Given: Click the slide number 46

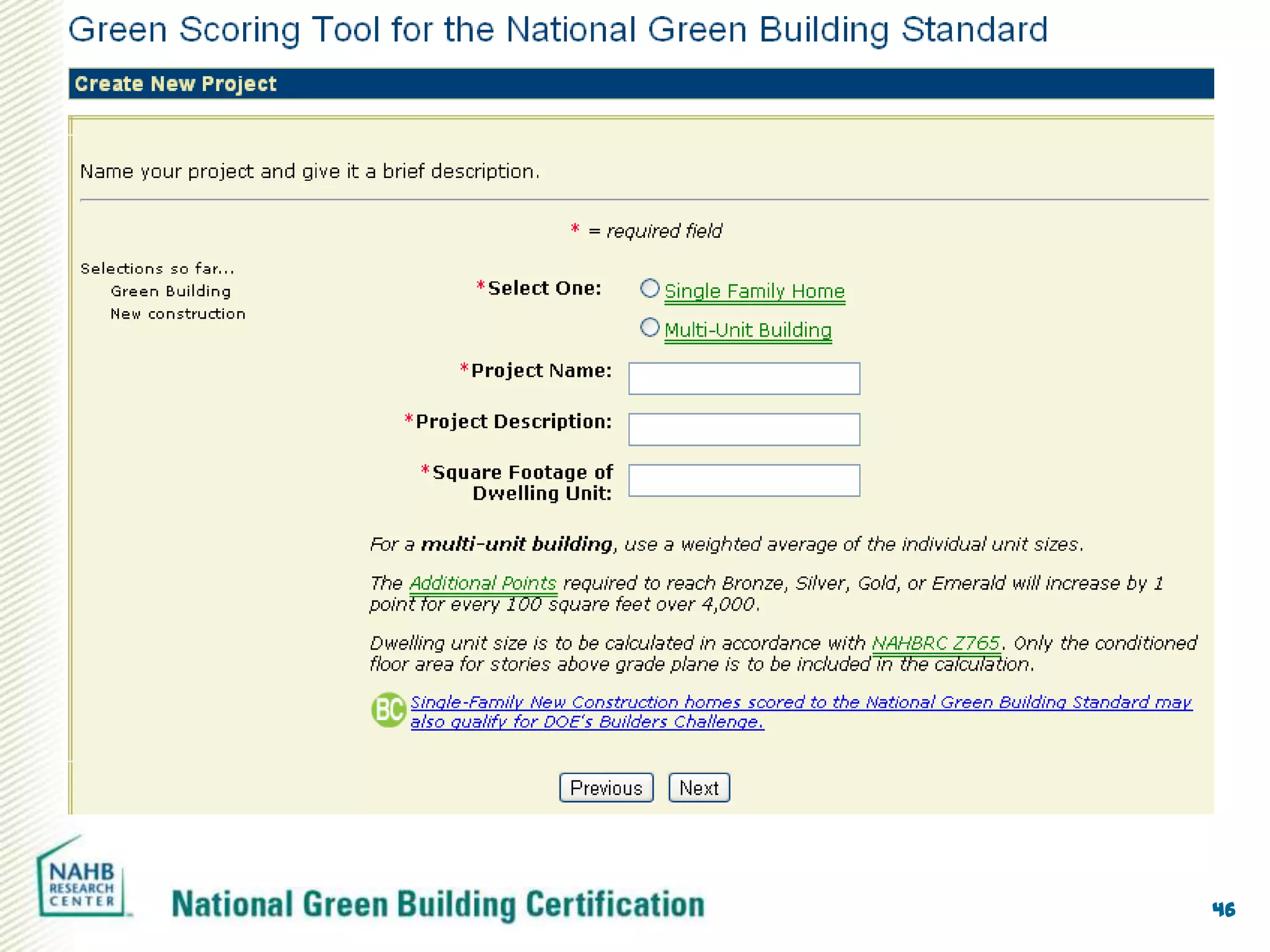Looking at the screenshot, I should (1223, 909).
